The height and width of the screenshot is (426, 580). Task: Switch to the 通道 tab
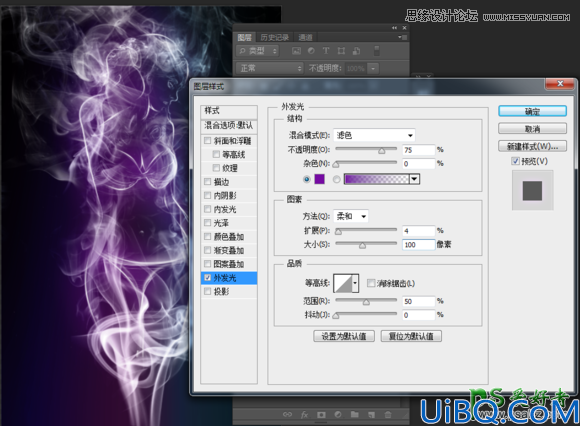[x=305, y=37]
